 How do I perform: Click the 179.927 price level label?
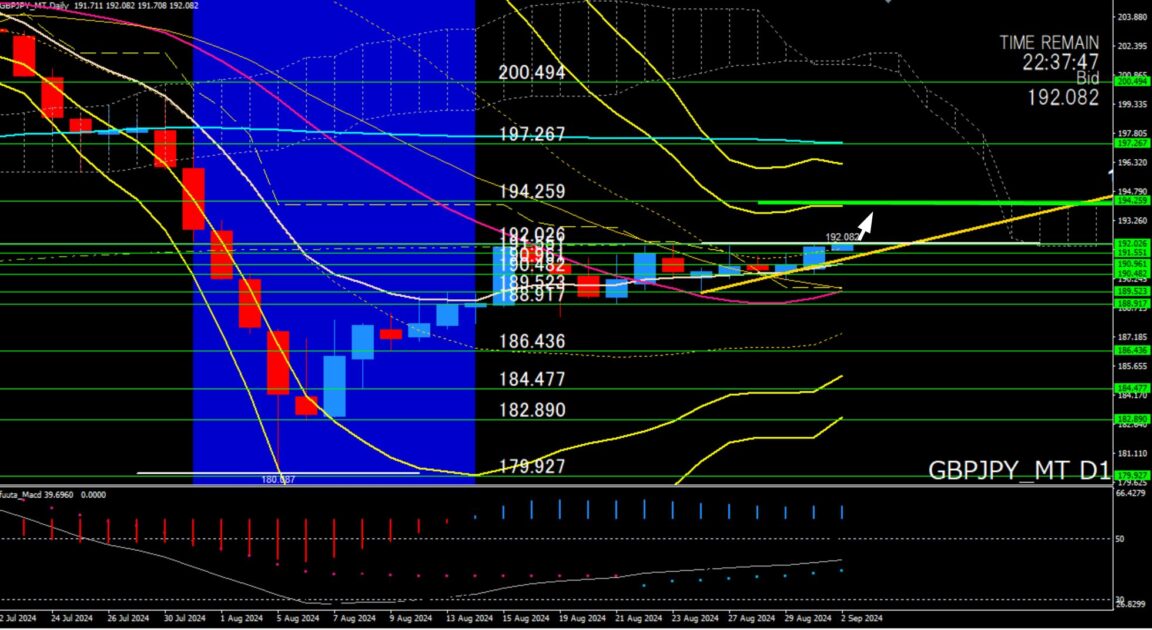(x=532, y=467)
